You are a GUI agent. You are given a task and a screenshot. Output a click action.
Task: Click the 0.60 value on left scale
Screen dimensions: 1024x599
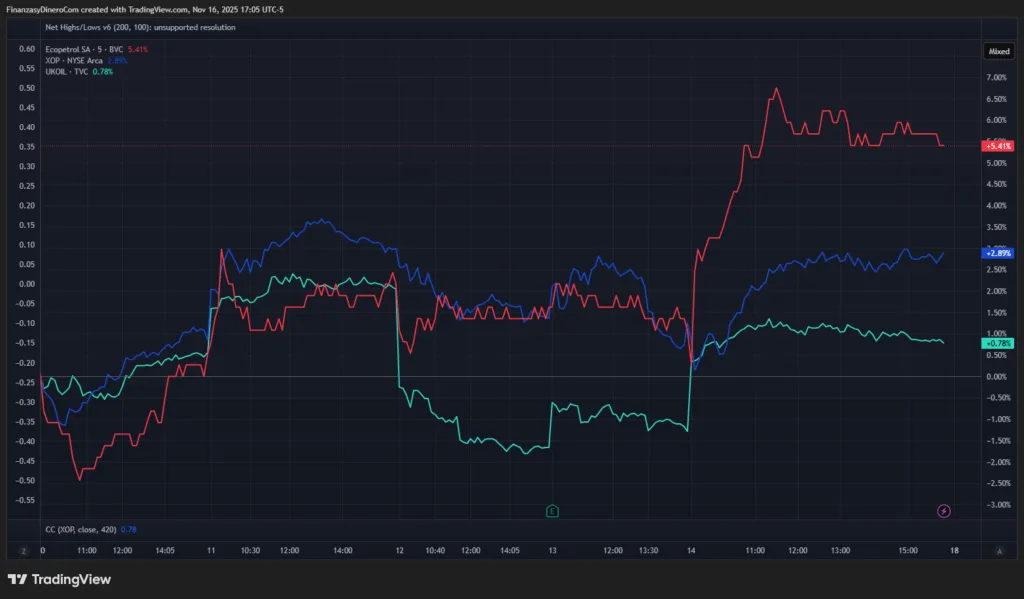click(x=27, y=49)
